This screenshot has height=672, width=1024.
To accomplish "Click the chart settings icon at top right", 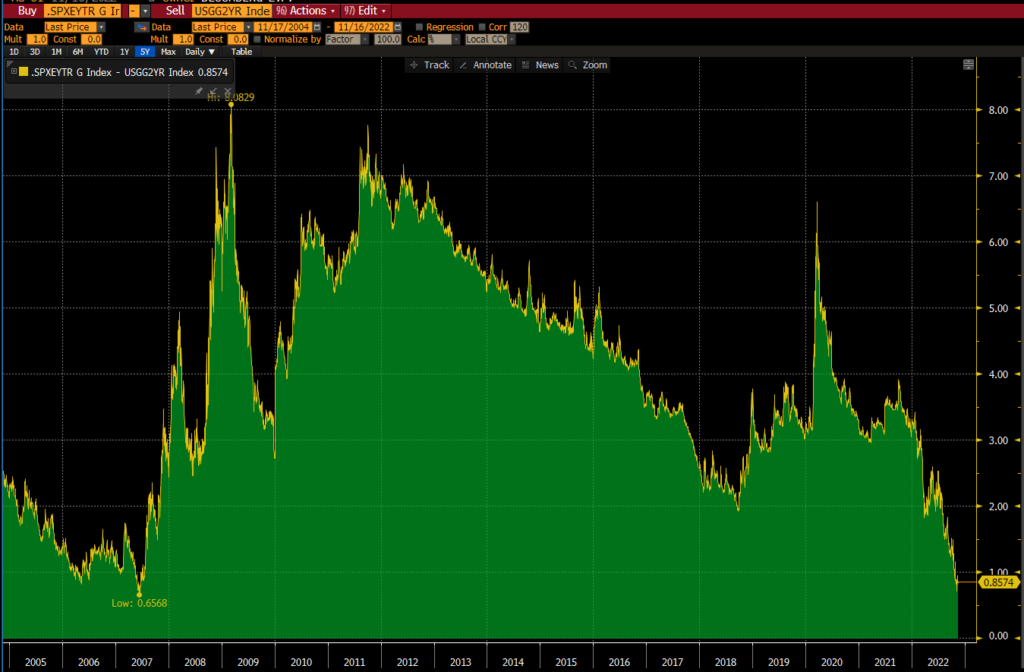I will click(968, 65).
